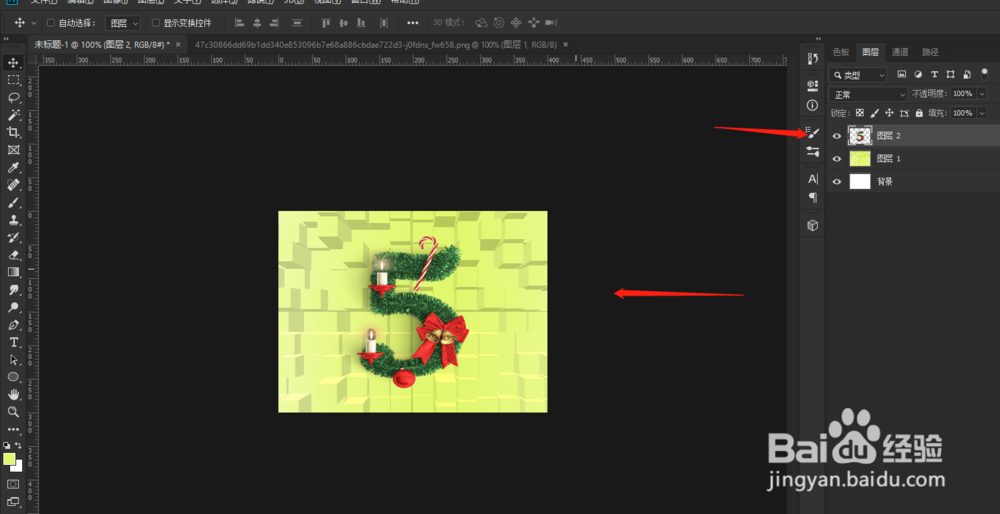Toggle lock image pixels brush icon
Image resolution: width=1000 pixels, height=514 pixels.
coord(875,113)
